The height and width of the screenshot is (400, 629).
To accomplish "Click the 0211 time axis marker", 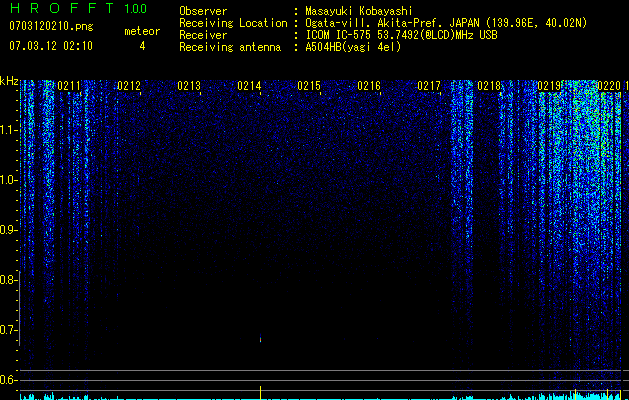I will (69, 86).
